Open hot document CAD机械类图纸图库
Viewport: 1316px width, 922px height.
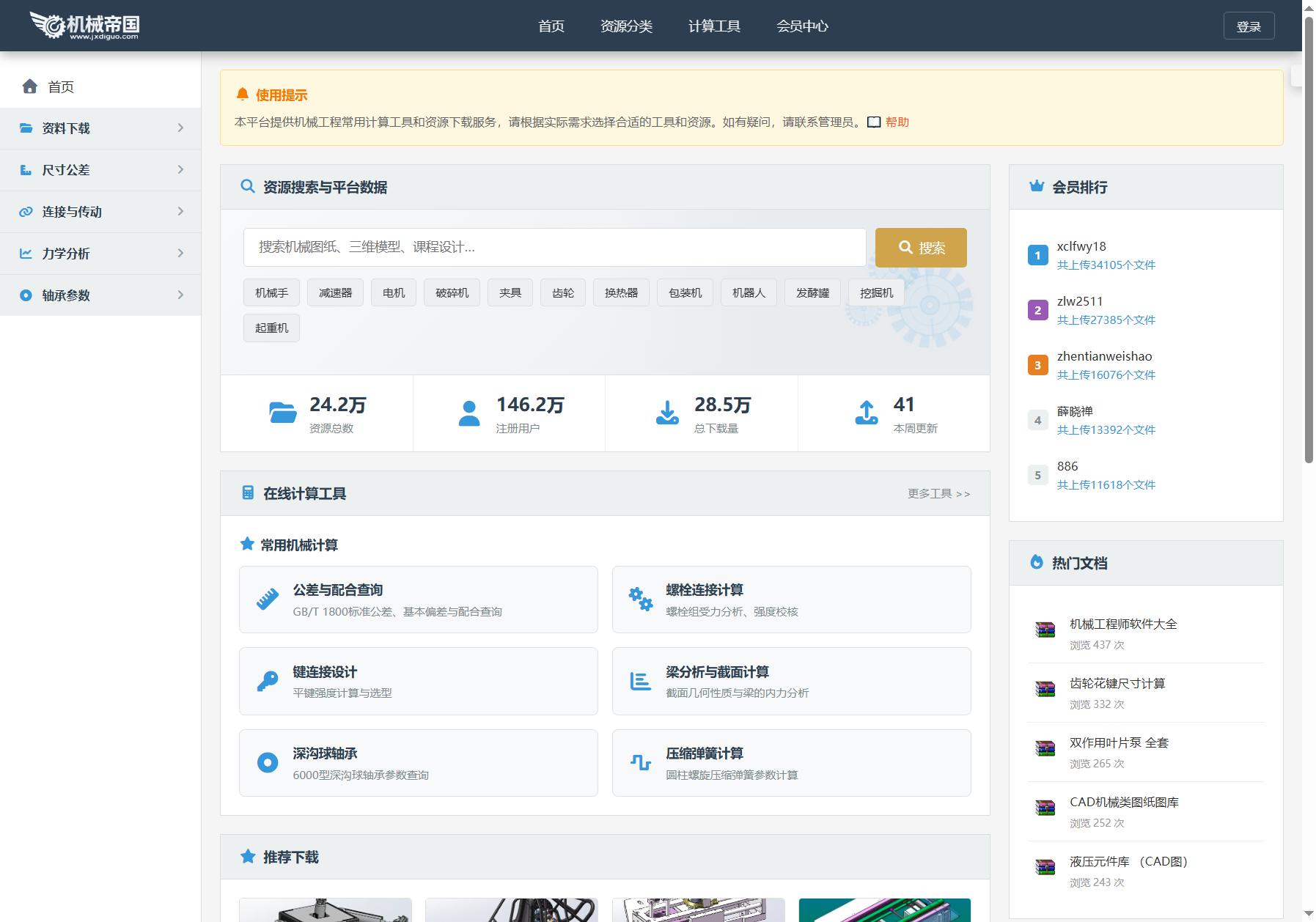click(x=1124, y=803)
